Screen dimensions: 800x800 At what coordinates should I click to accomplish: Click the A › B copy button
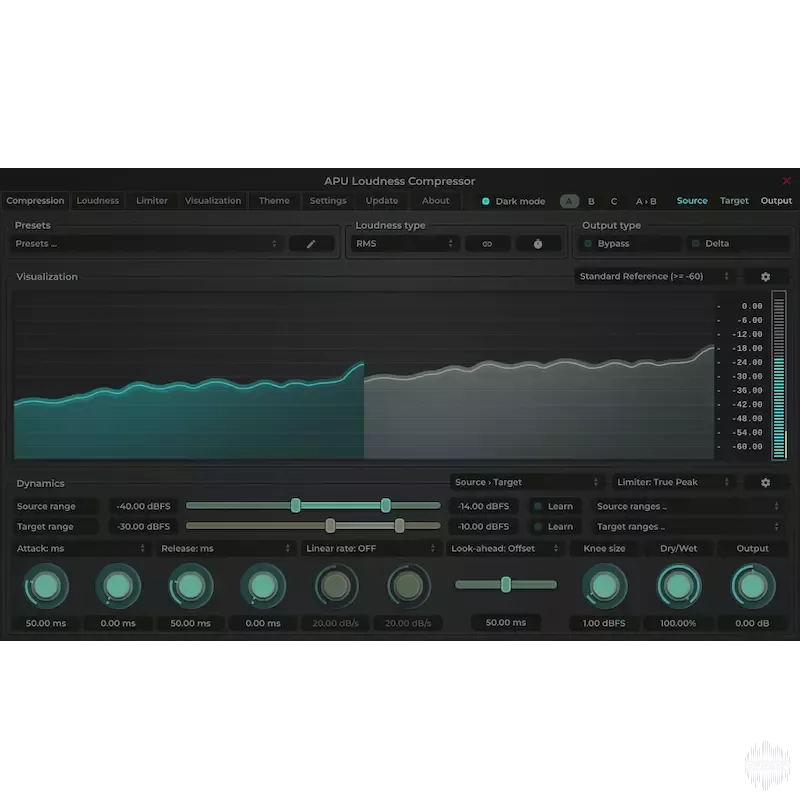[646, 201]
